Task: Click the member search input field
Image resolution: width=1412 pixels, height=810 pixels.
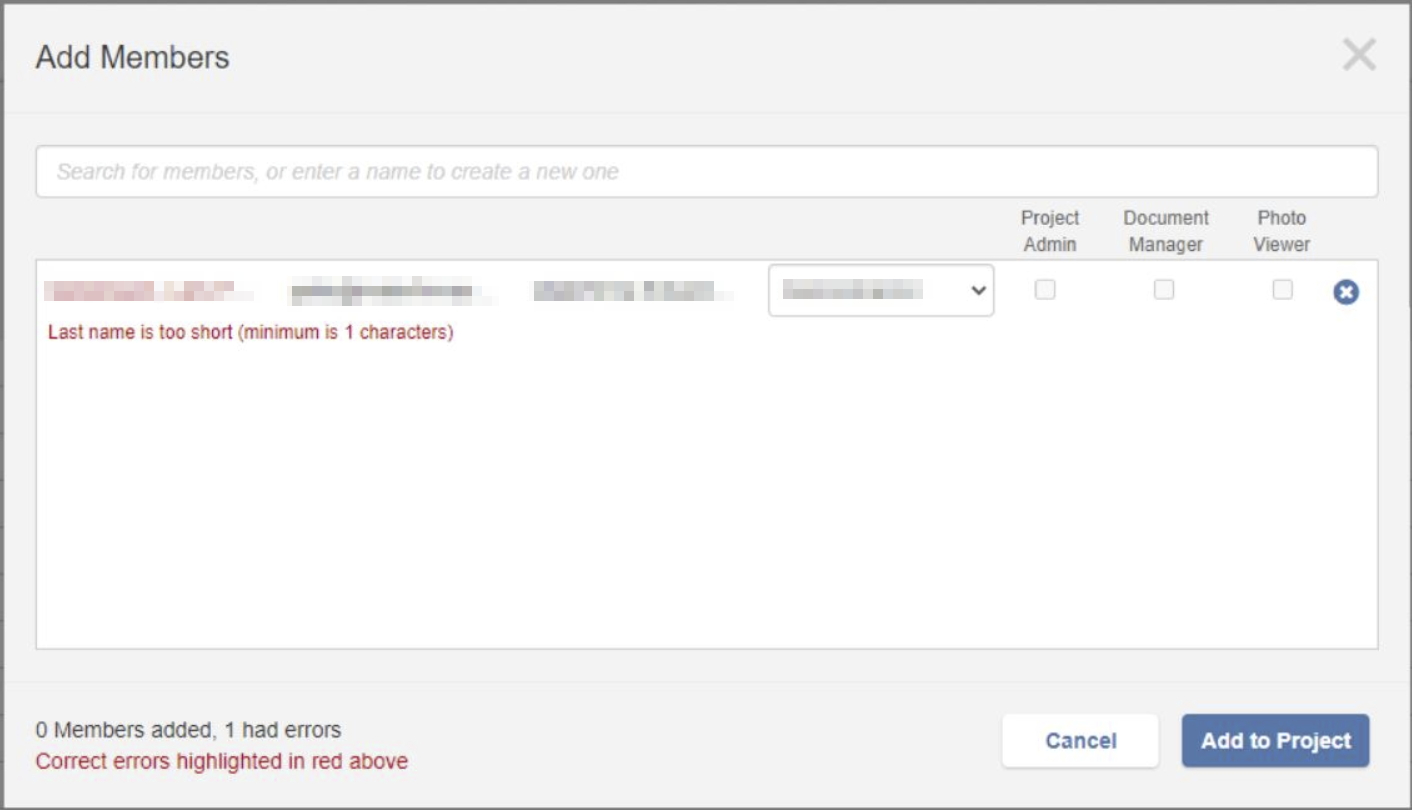Action: click(x=706, y=172)
